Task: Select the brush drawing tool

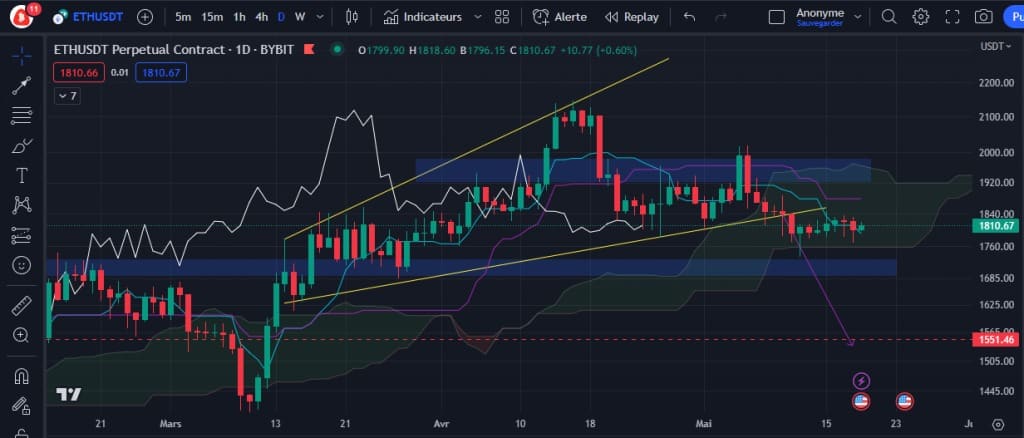Action: pos(22,146)
